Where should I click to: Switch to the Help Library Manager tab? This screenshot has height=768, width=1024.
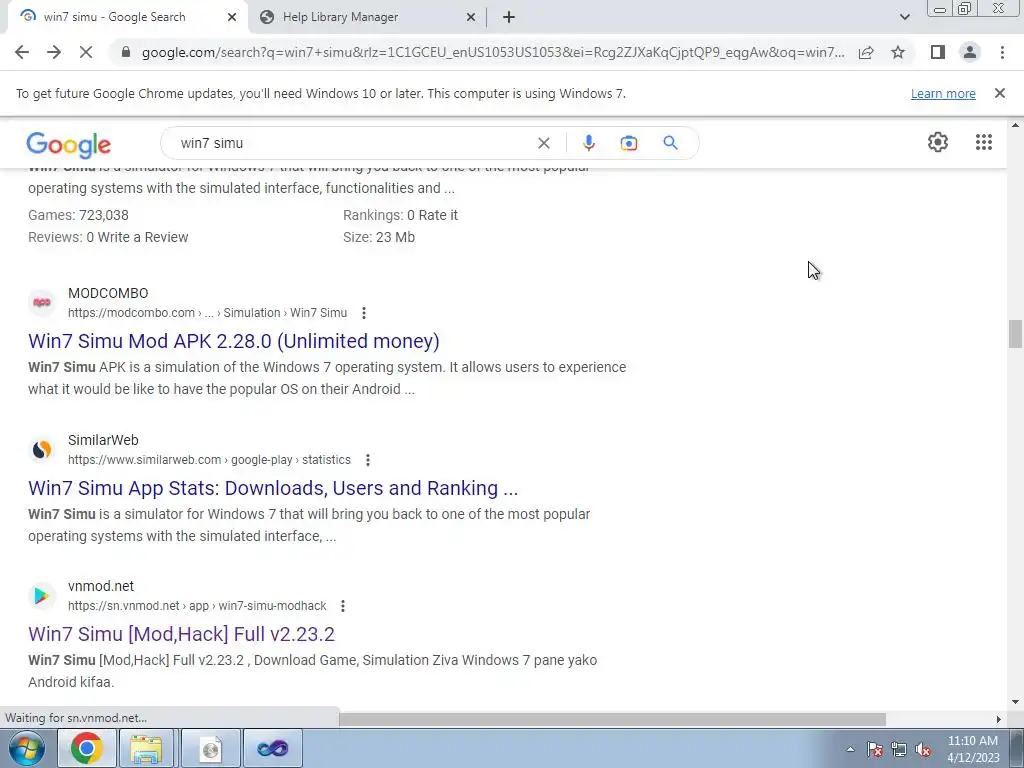(x=367, y=17)
